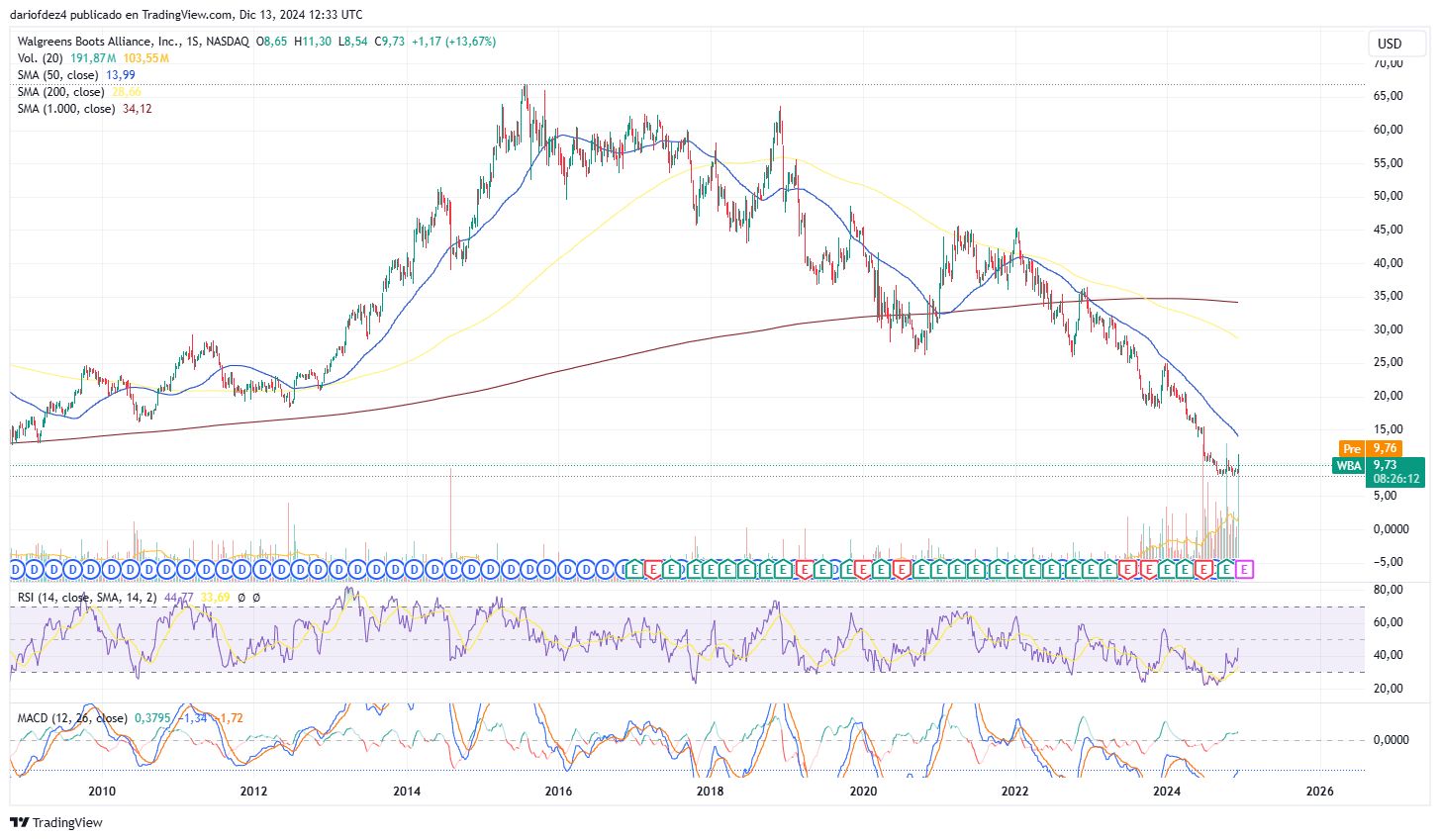Click the O8,65 open price value
This screenshot has width=1440, height=840.
click(x=272, y=42)
